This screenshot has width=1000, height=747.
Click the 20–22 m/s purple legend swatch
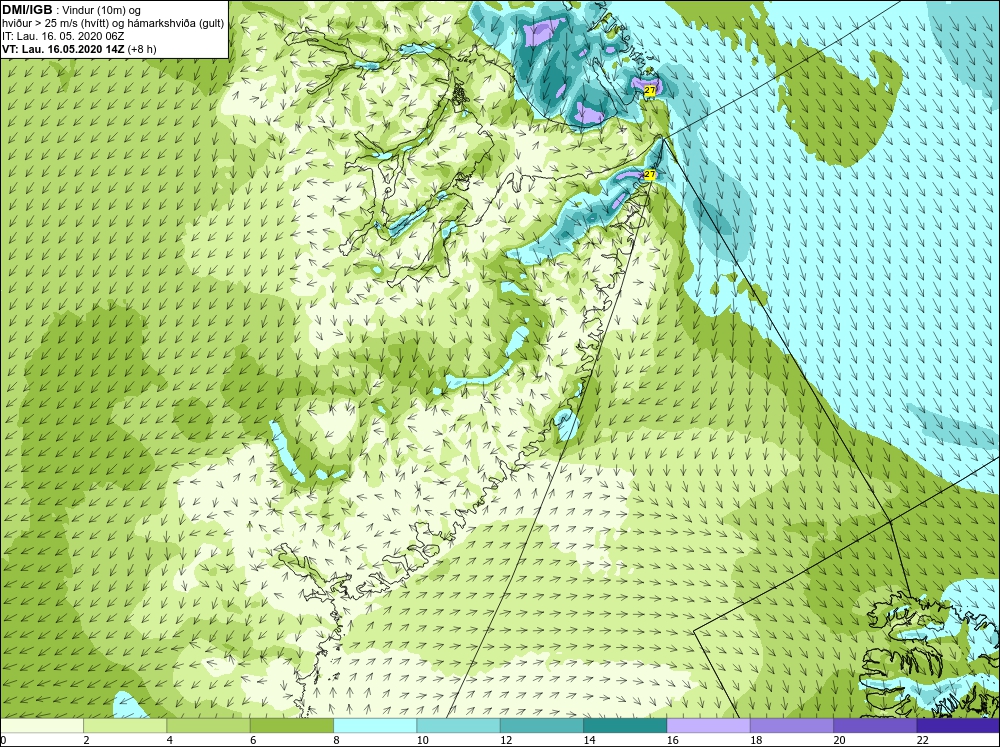click(874, 725)
